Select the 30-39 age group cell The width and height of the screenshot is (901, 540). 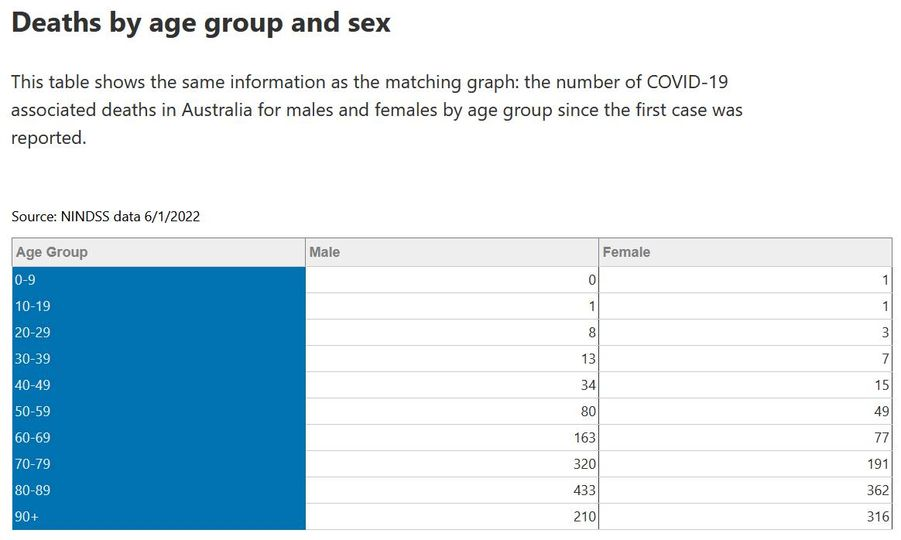[159, 359]
